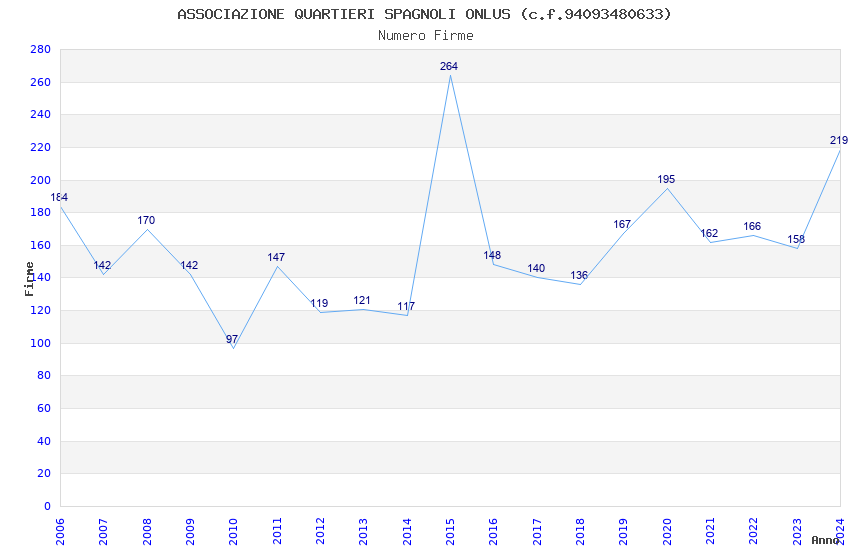The height and width of the screenshot is (550, 850).
Task: Select the peak data label 264
Action: (449, 66)
